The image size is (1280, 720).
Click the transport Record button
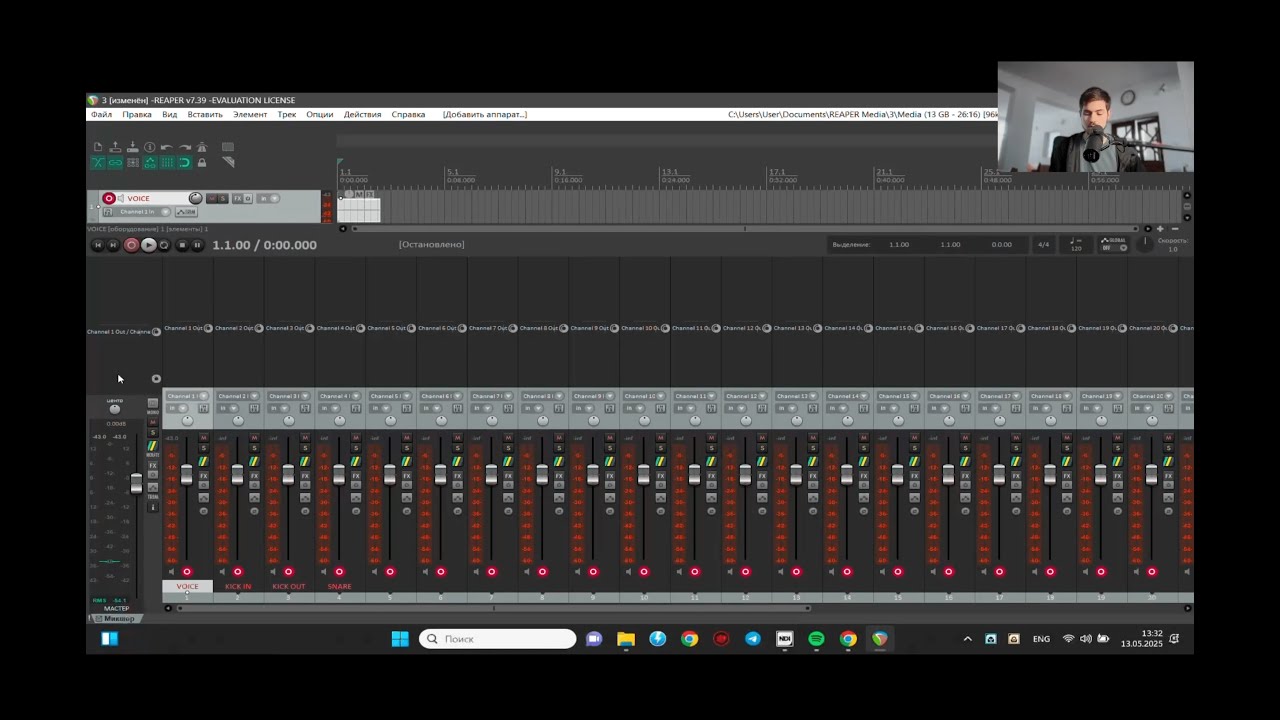pos(131,245)
